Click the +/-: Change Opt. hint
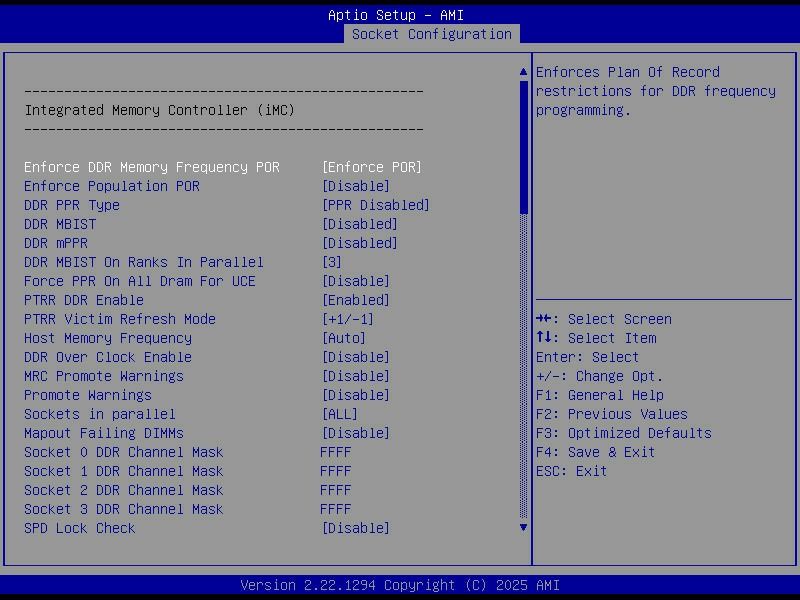 pyautogui.click(x=599, y=376)
